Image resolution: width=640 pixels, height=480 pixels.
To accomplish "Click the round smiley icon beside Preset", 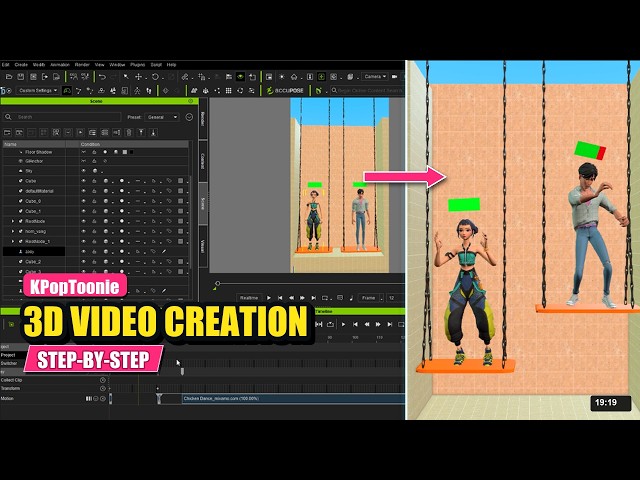I will [x=189, y=117].
